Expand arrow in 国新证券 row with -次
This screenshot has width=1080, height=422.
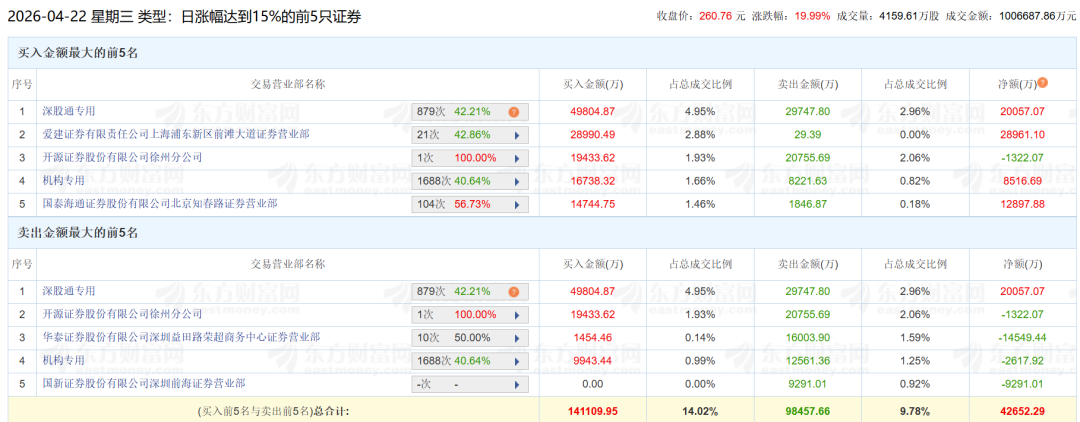tap(516, 384)
